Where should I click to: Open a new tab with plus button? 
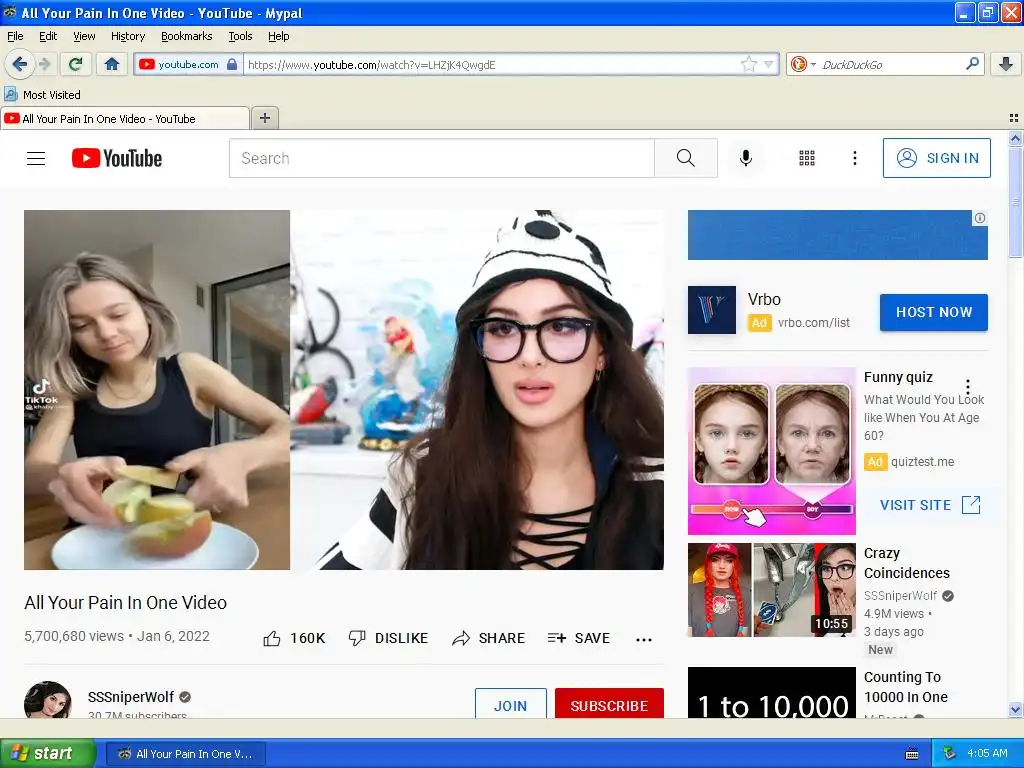(x=264, y=118)
